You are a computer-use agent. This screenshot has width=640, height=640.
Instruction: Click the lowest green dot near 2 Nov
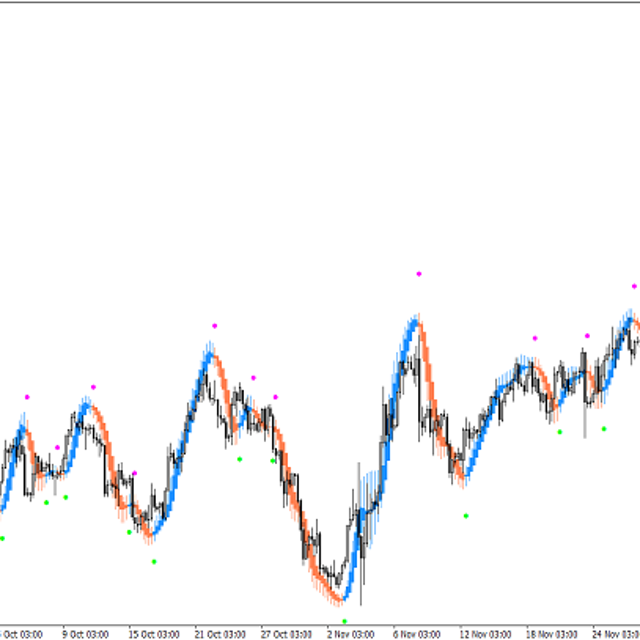coord(345,621)
